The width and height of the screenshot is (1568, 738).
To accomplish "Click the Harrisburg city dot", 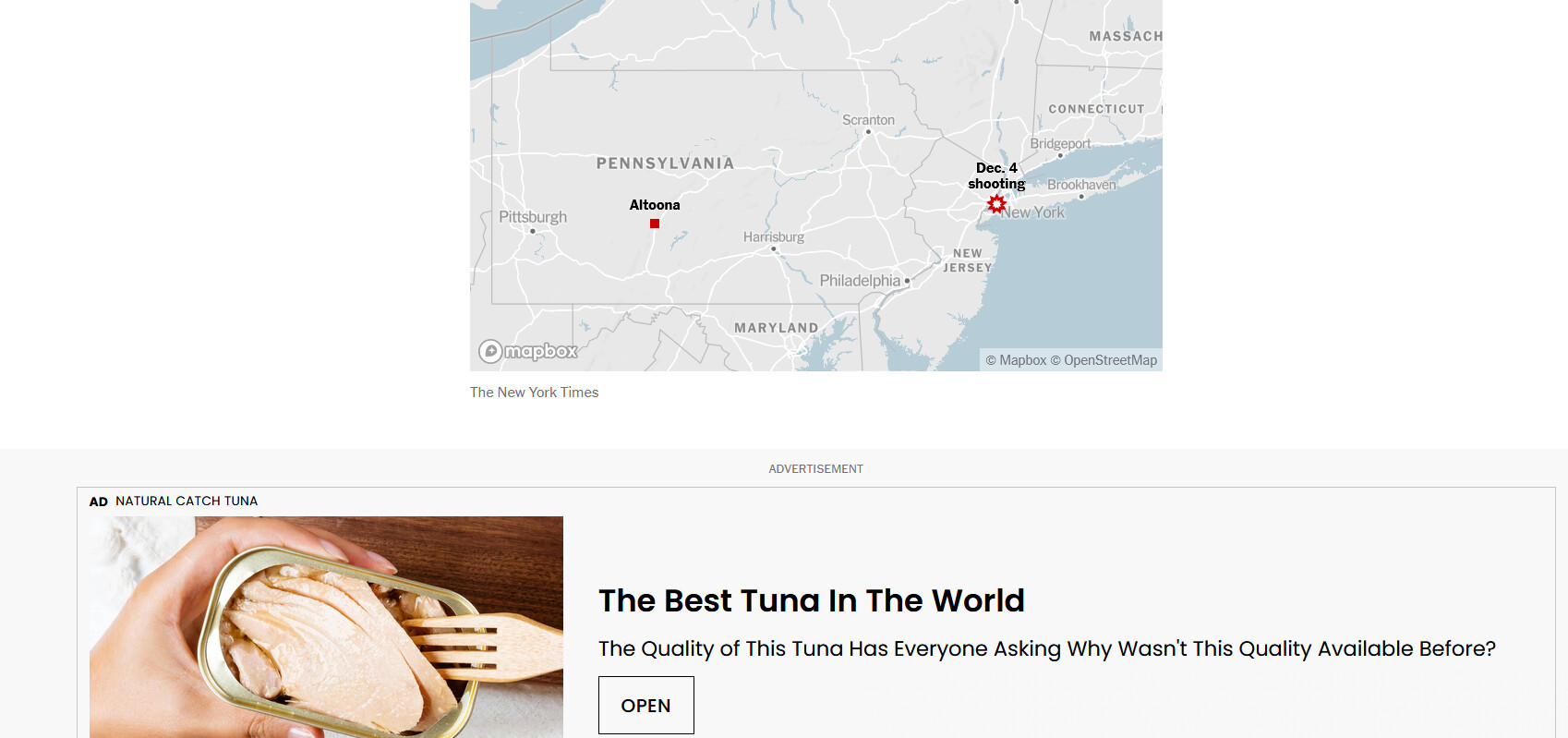I will point(774,248).
